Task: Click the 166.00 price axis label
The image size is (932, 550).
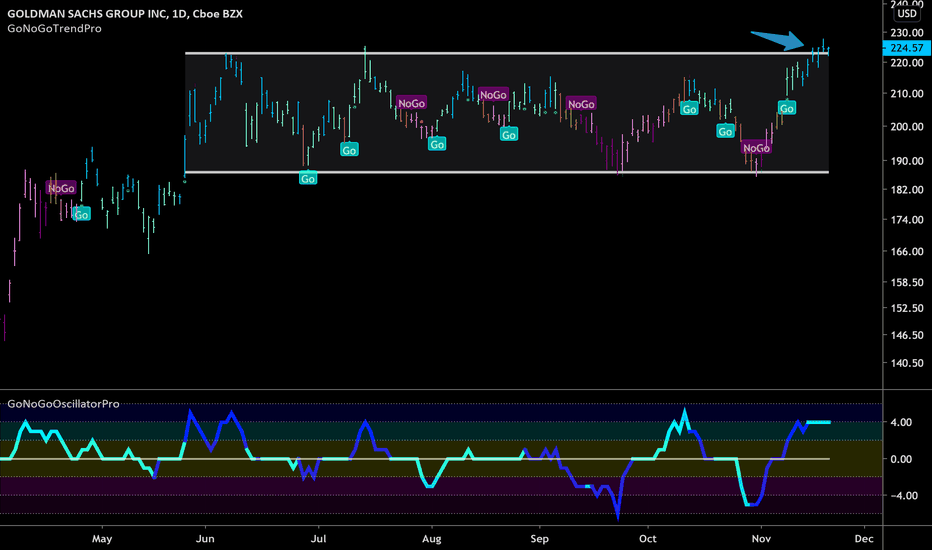Action: [906, 251]
